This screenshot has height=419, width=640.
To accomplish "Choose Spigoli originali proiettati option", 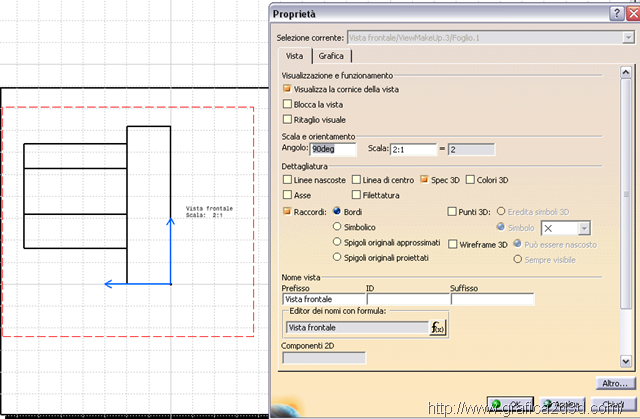I will (x=336, y=257).
